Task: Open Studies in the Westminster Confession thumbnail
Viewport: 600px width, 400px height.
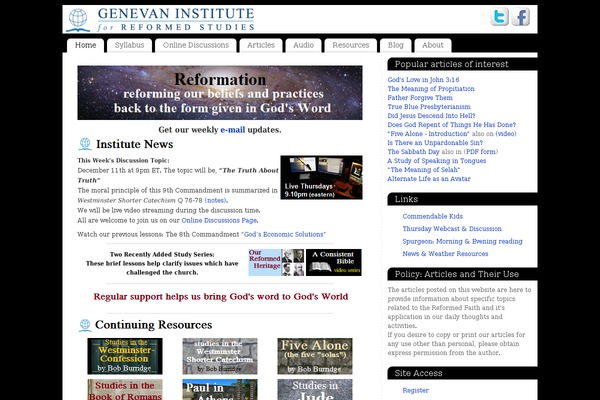Action: click(125, 356)
